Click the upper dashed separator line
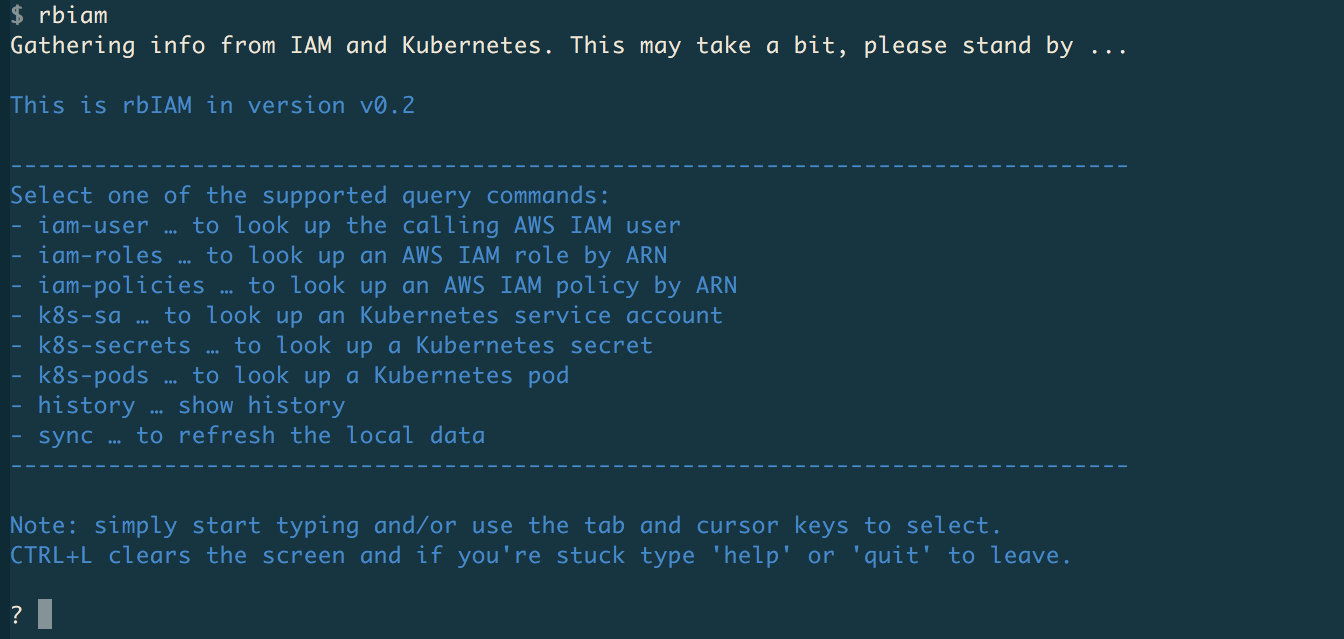 [569, 166]
